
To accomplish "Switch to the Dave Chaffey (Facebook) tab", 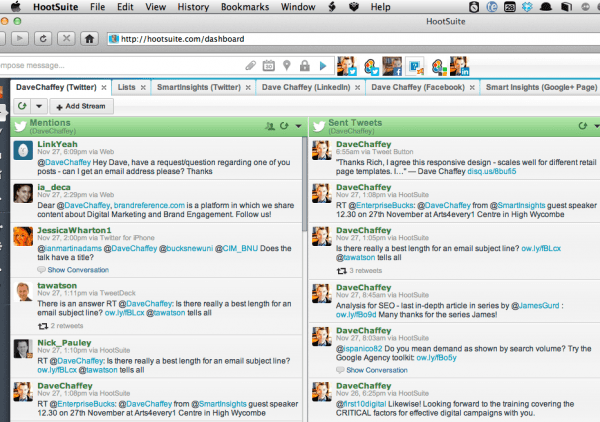I will 418,87.
